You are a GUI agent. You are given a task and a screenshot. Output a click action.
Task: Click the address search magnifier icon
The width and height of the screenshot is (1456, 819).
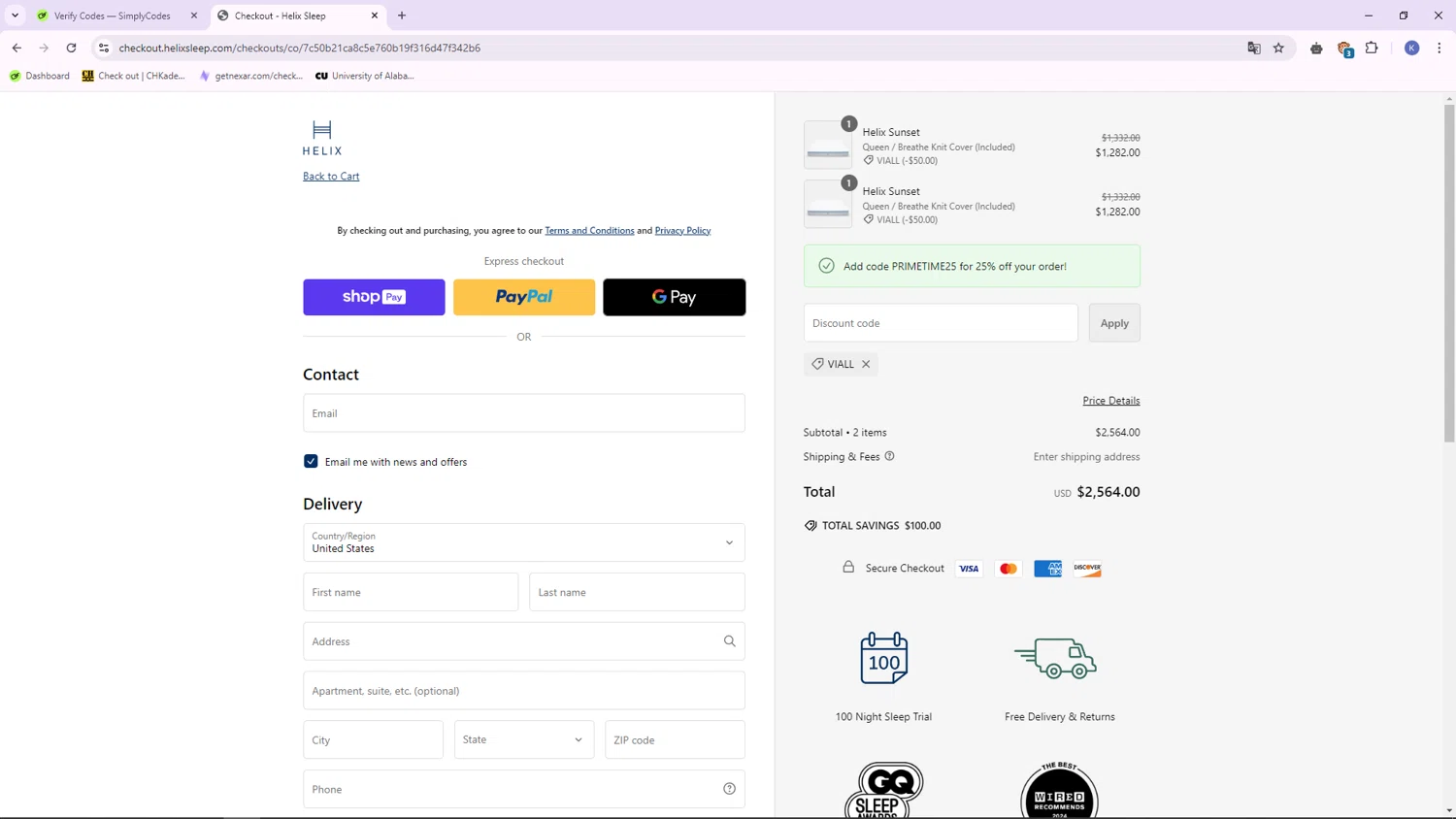click(729, 641)
